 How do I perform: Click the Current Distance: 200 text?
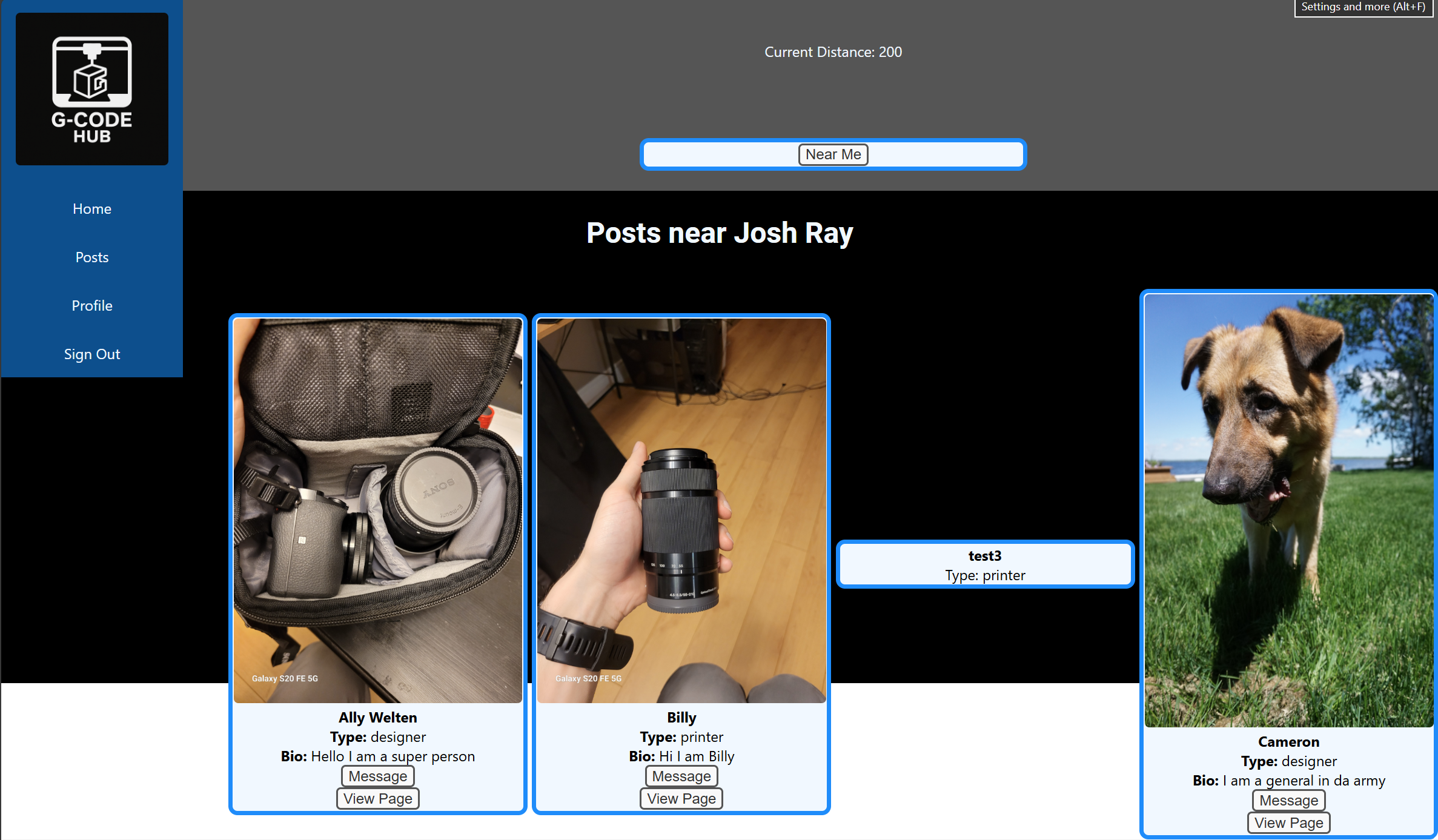(x=833, y=52)
